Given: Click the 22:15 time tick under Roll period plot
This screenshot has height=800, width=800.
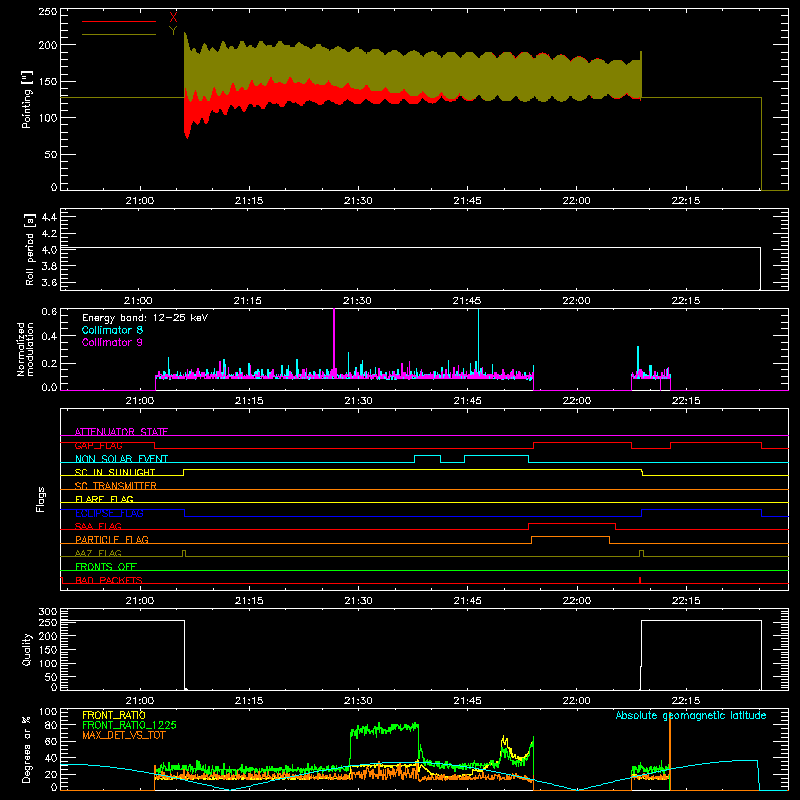Looking at the screenshot, I should (x=685, y=301).
